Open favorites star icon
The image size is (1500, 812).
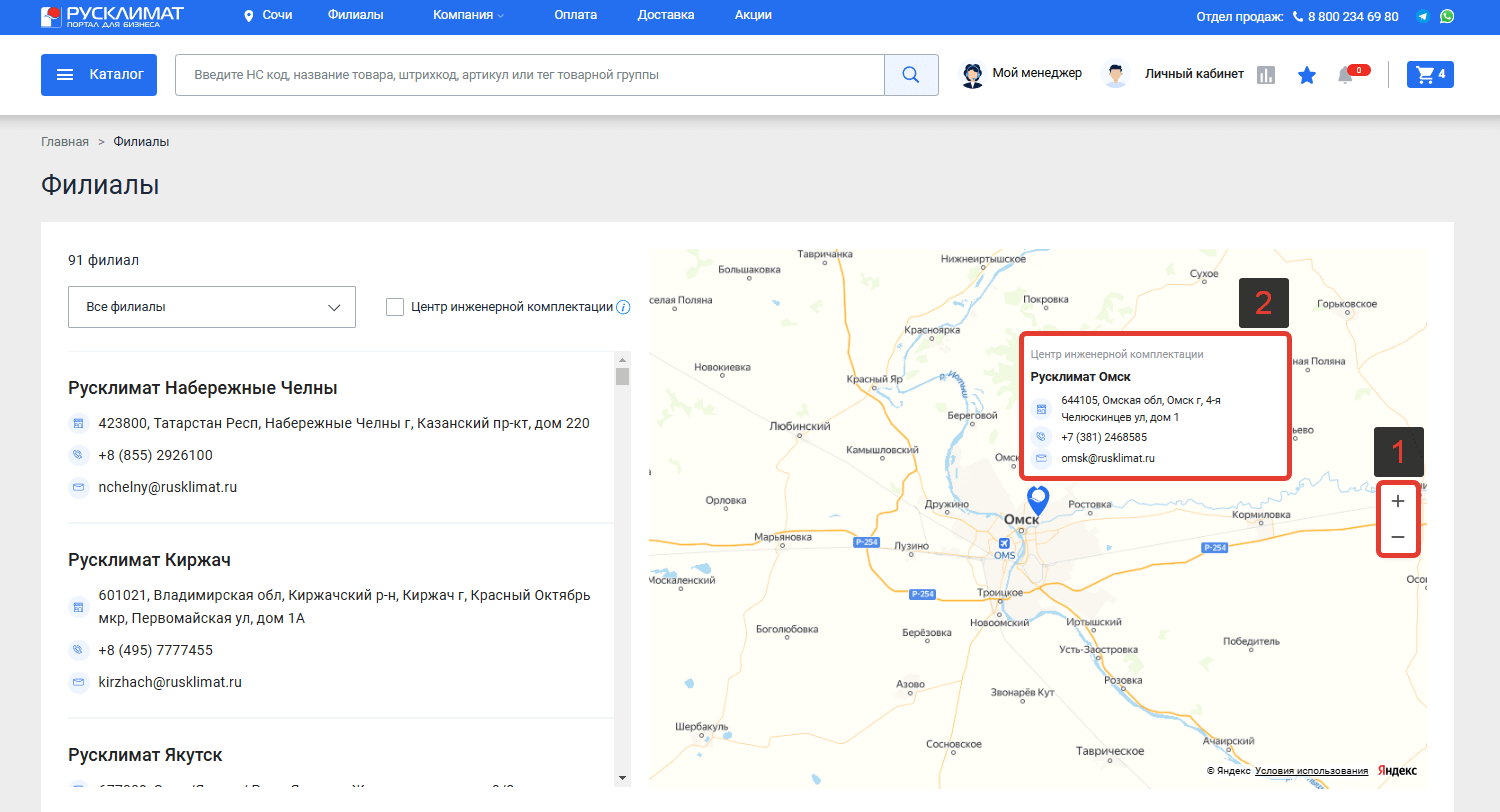pyautogui.click(x=1307, y=75)
